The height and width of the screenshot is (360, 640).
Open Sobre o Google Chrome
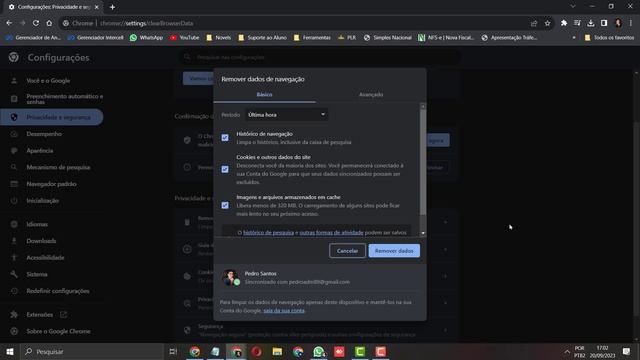pyautogui.click(x=58, y=331)
